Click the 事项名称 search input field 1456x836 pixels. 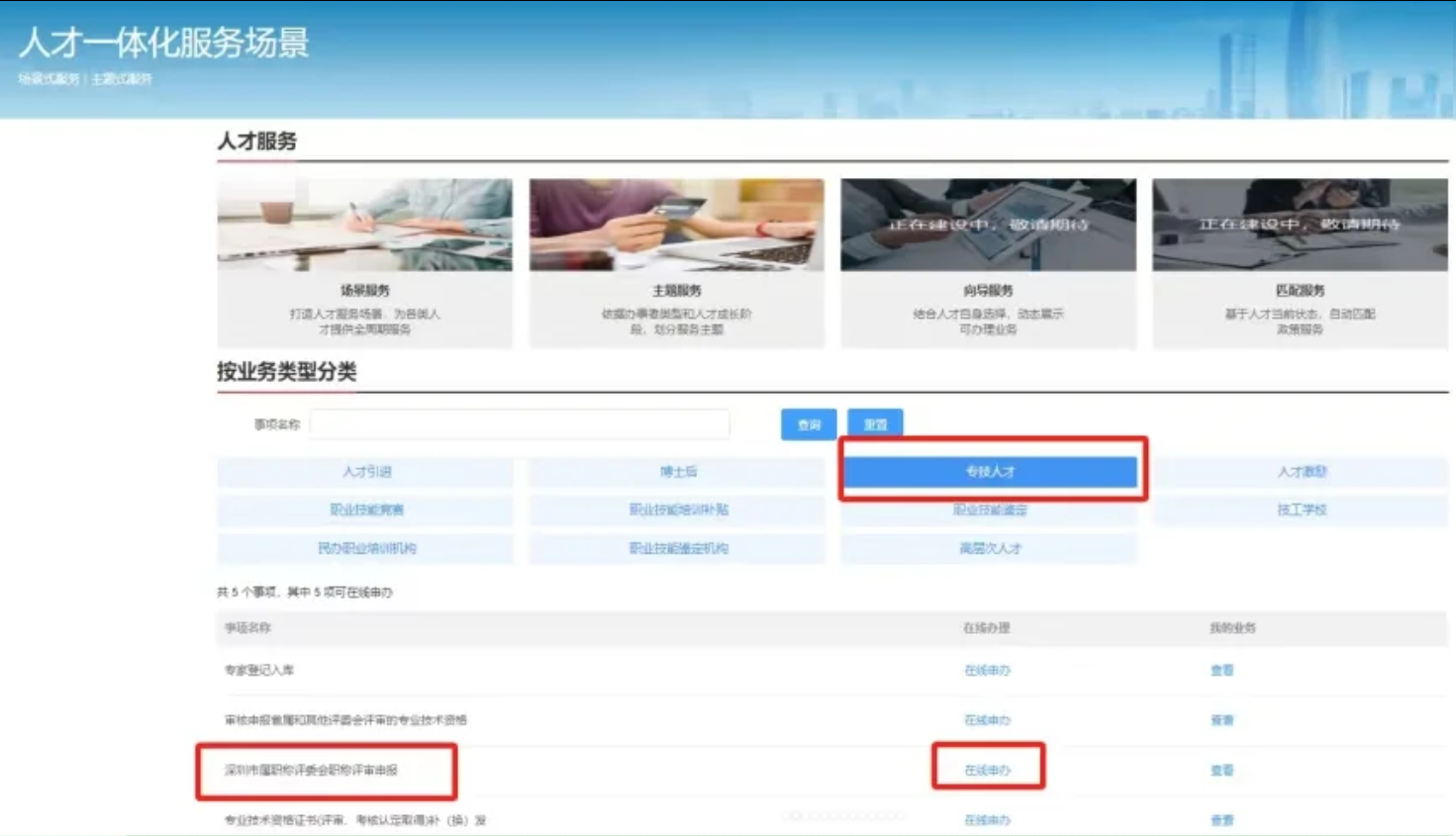pyautogui.click(x=520, y=424)
